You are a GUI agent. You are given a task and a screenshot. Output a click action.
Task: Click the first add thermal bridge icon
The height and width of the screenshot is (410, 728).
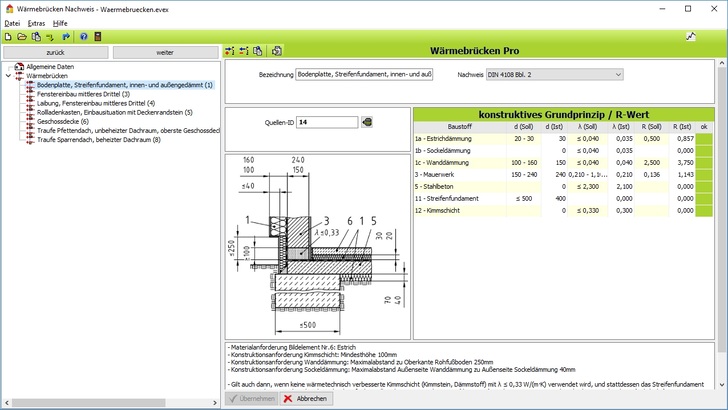click(x=230, y=51)
